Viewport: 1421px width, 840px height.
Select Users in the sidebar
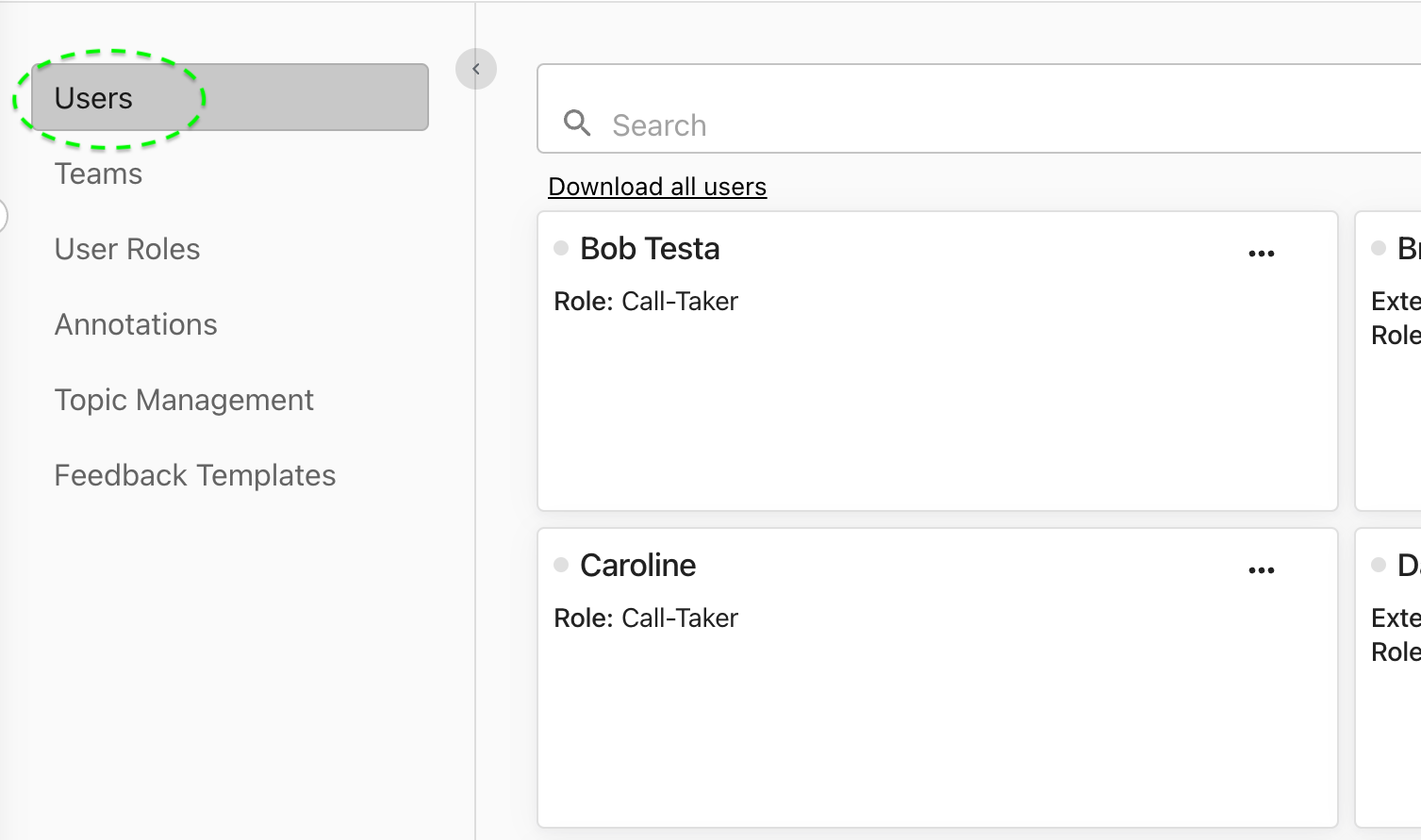coord(229,98)
